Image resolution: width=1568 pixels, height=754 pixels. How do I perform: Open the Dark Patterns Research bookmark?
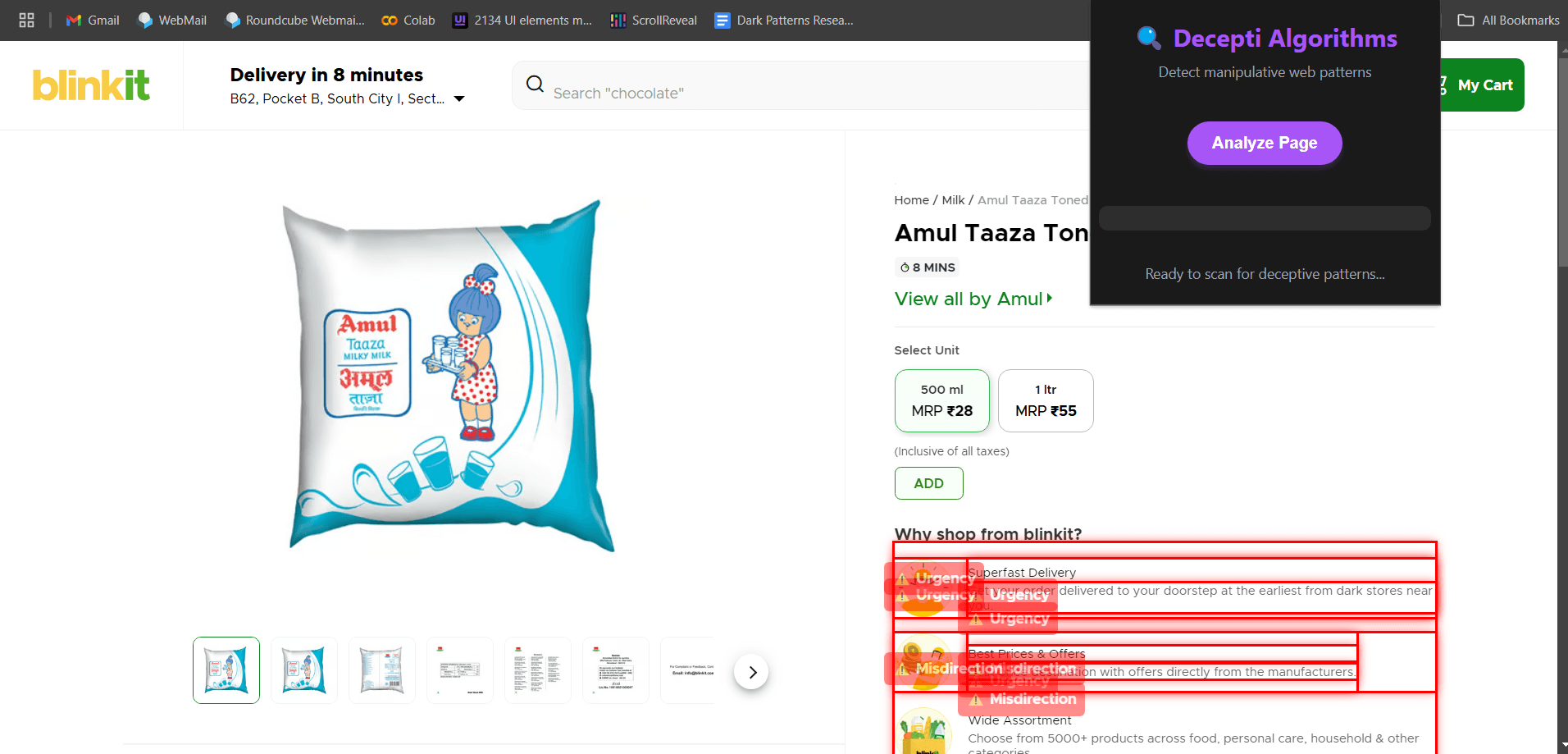pos(784,21)
